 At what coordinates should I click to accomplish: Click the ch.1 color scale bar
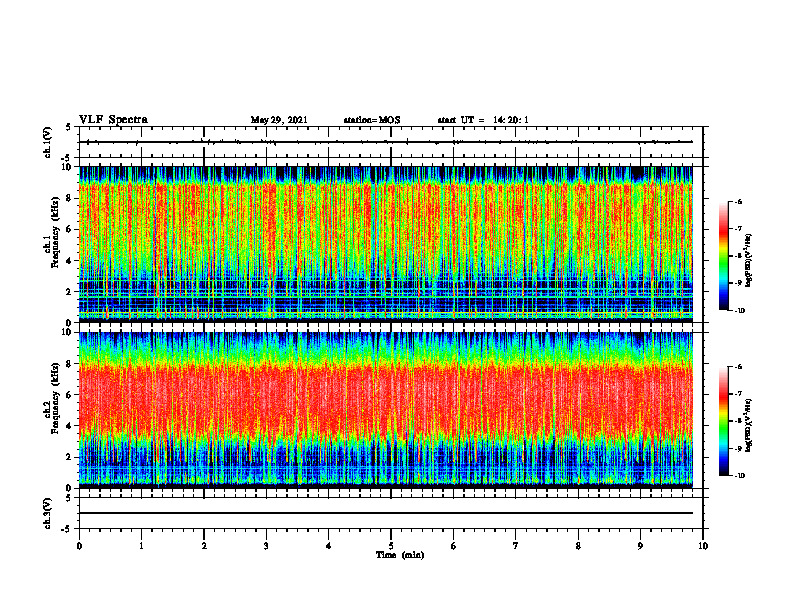coord(723,256)
